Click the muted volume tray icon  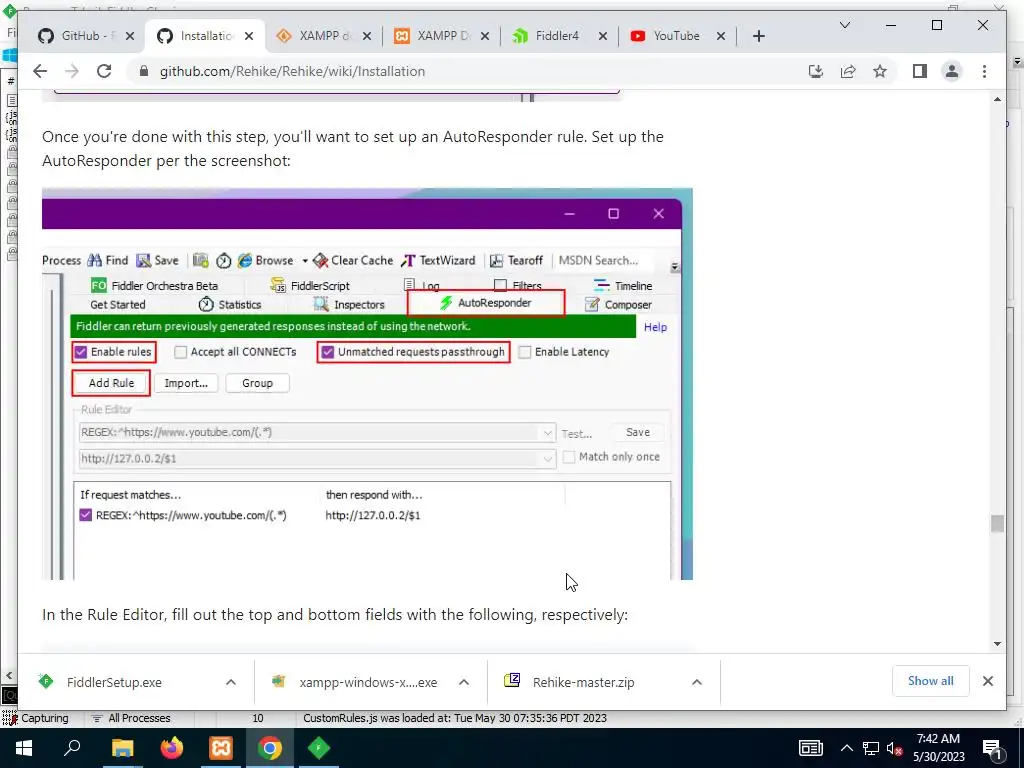(x=895, y=748)
